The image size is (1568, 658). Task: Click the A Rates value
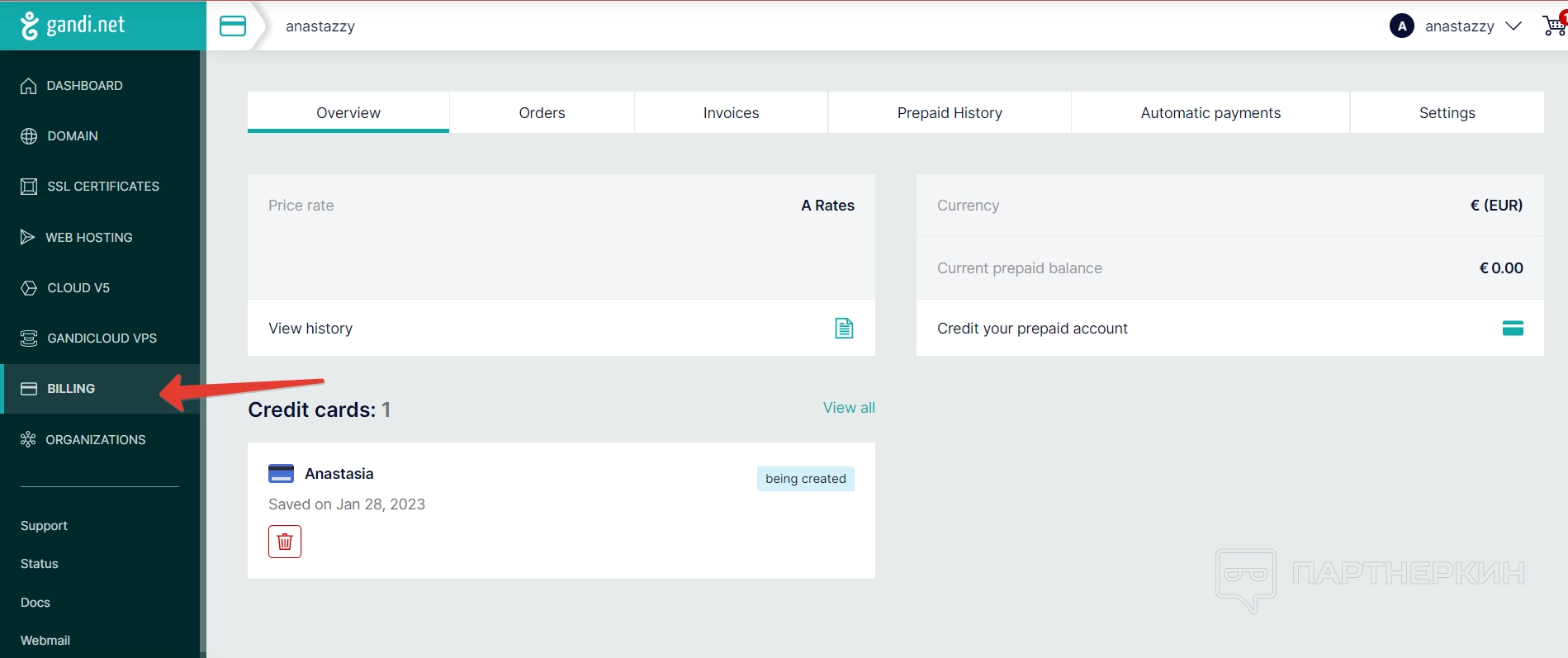click(827, 206)
